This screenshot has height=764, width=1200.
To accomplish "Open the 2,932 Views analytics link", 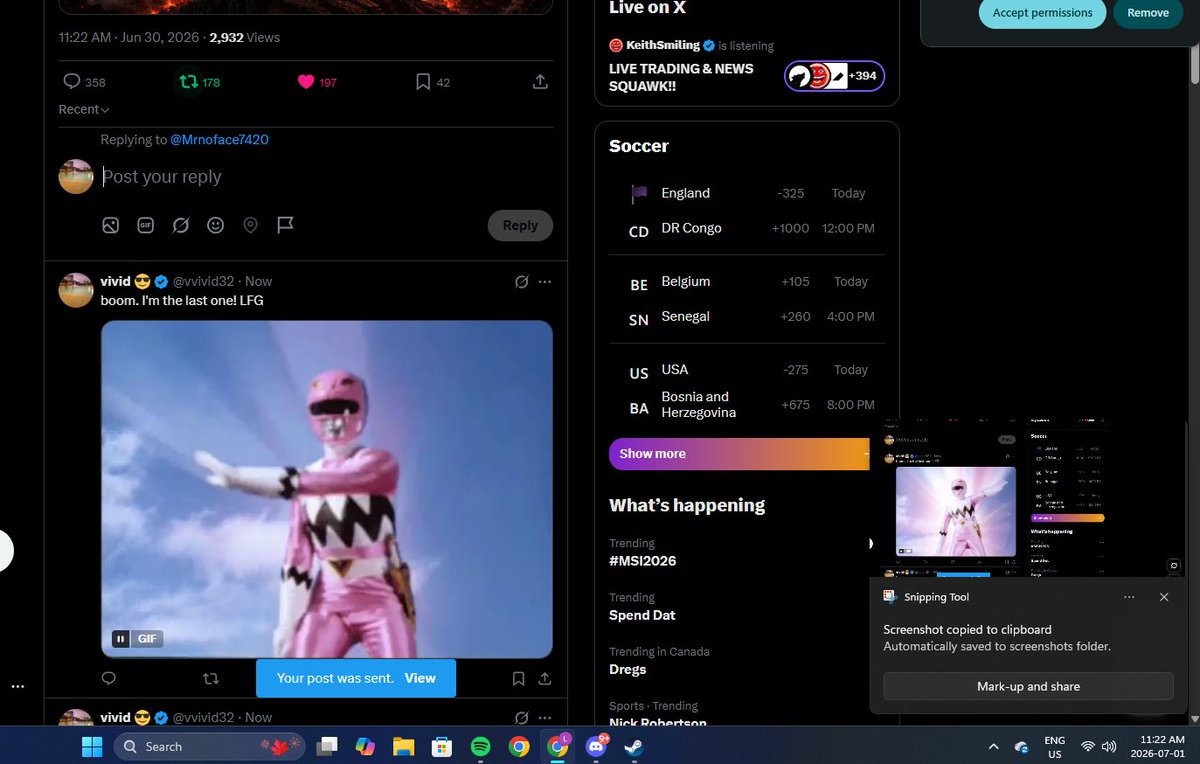I will point(244,38).
